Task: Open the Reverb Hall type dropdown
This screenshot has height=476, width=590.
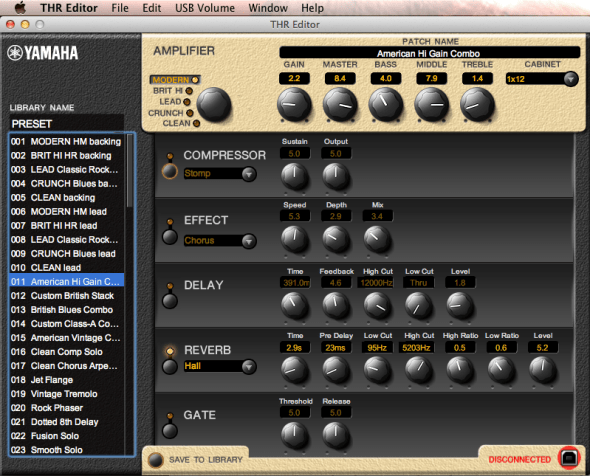Action: 220,366
